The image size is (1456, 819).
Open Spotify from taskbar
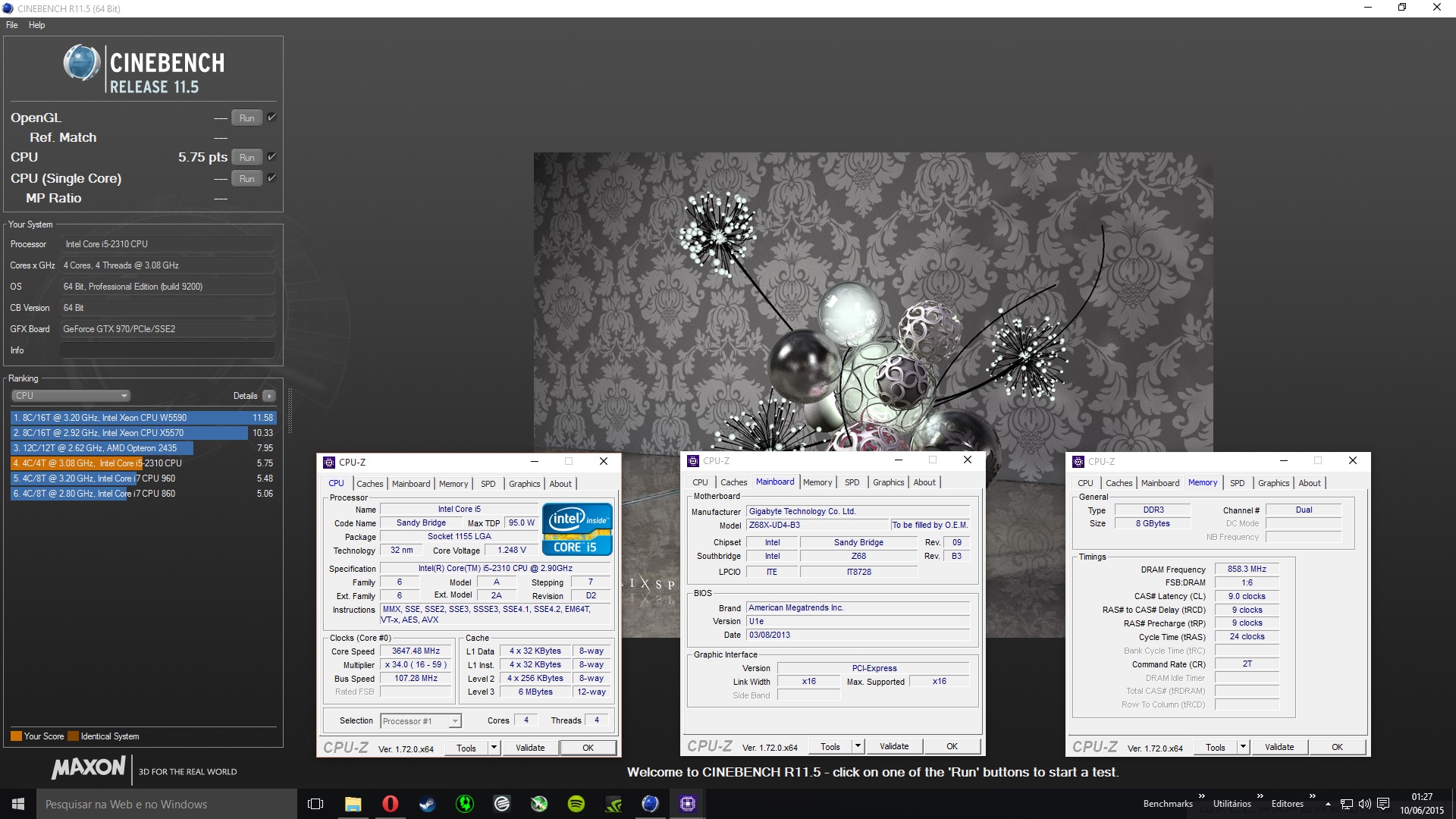[576, 804]
